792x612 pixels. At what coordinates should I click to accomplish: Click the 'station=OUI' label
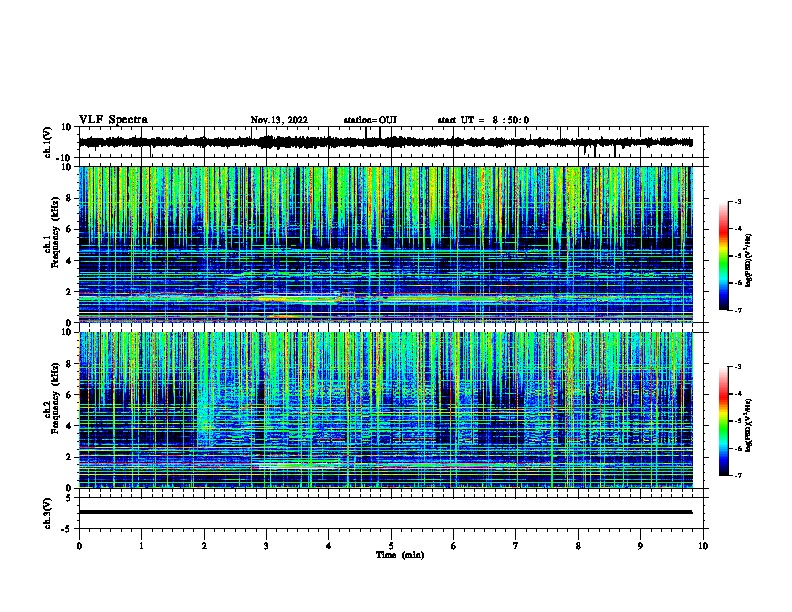click(x=370, y=120)
